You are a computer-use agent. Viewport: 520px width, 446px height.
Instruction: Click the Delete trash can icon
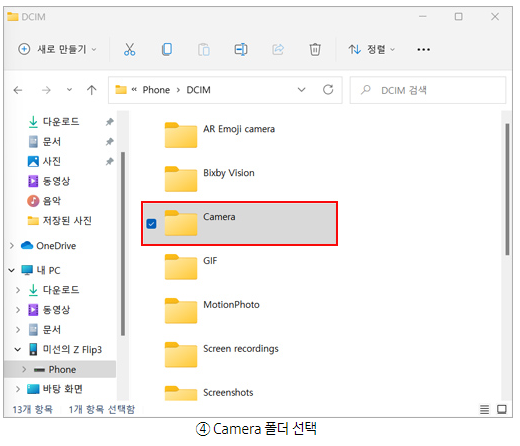coord(315,49)
